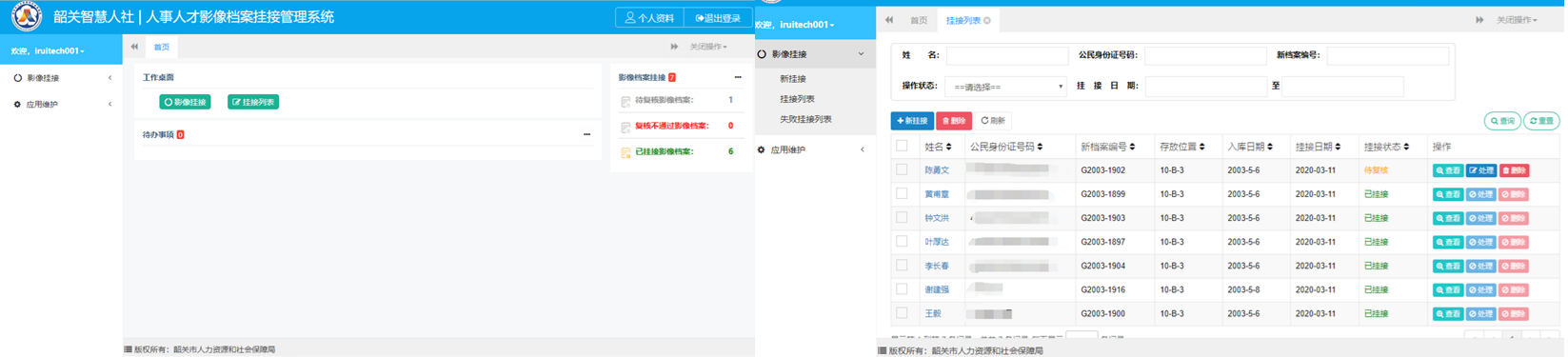Screen dimensions: 1568x357
Task: Click the blue 新挂接 add button
Action: [912, 121]
